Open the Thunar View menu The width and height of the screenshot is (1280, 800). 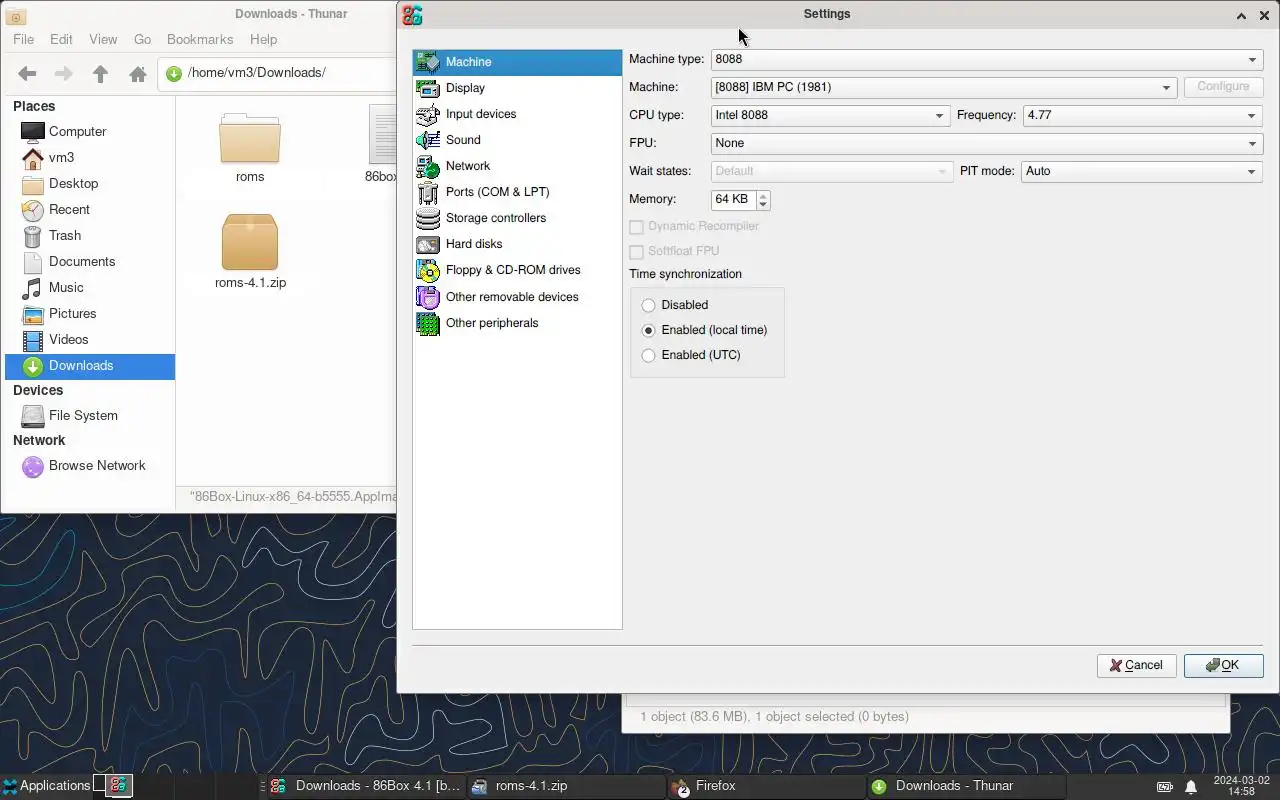point(103,39)
